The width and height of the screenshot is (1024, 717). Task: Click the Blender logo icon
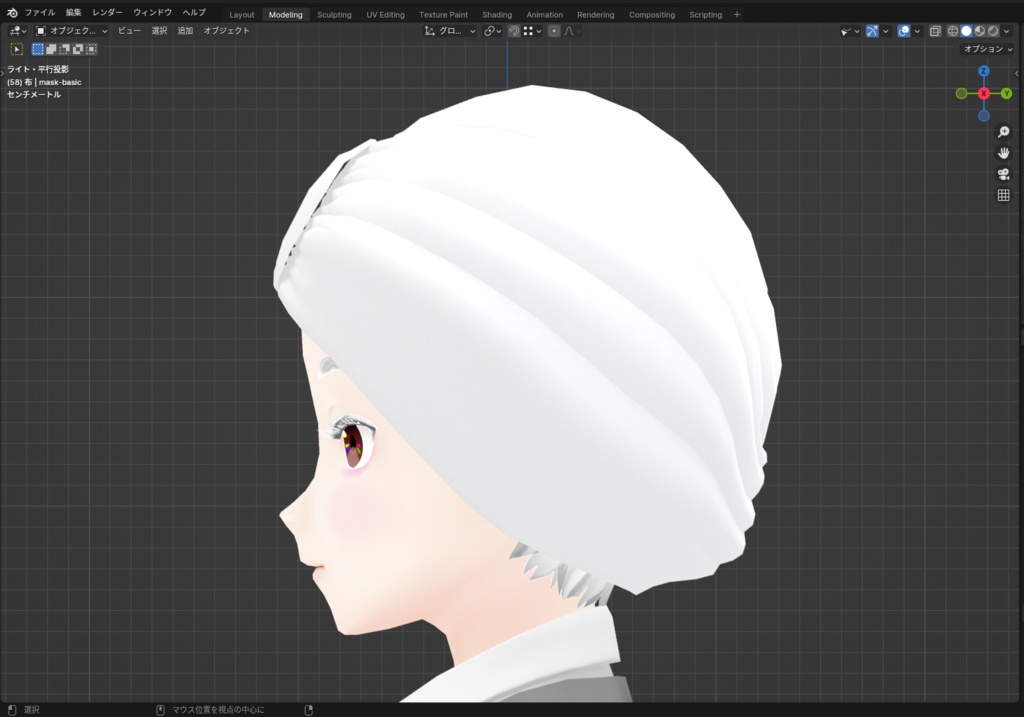(12, 12)
